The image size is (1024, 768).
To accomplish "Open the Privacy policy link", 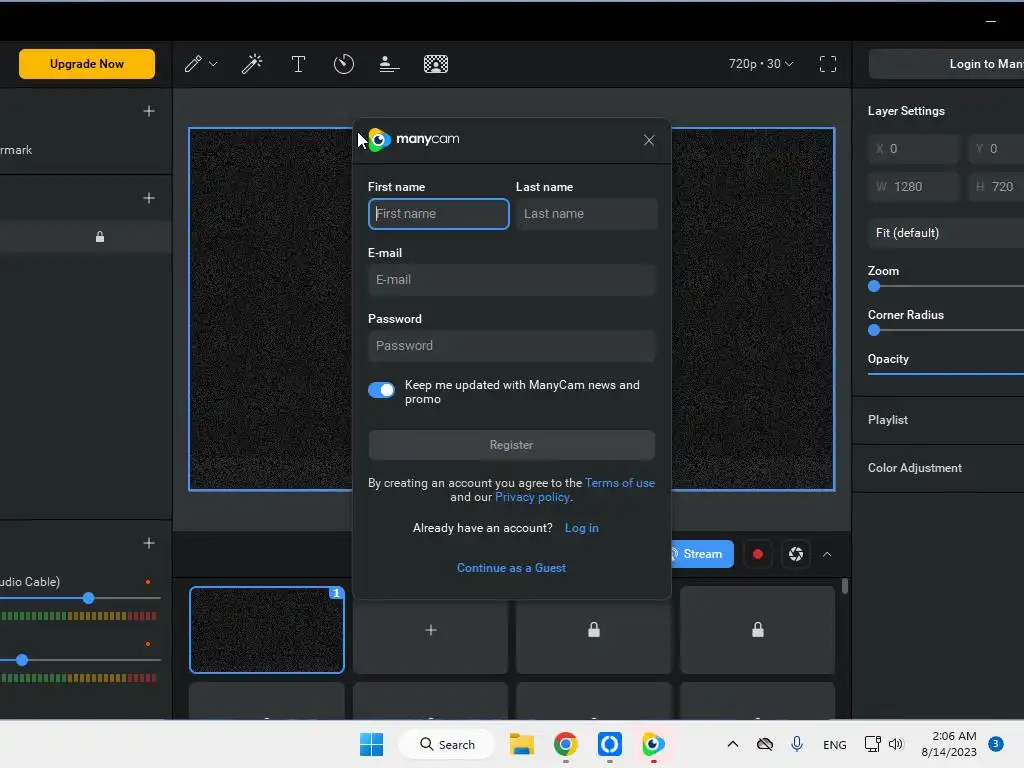I will pos(532,497).
